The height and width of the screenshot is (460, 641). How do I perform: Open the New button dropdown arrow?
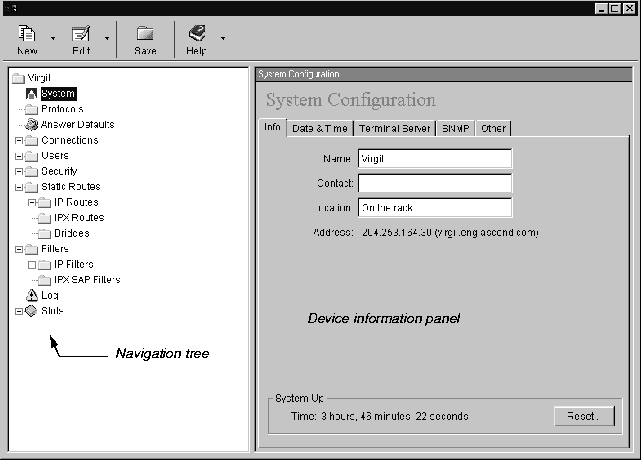(x=53, y=40)
